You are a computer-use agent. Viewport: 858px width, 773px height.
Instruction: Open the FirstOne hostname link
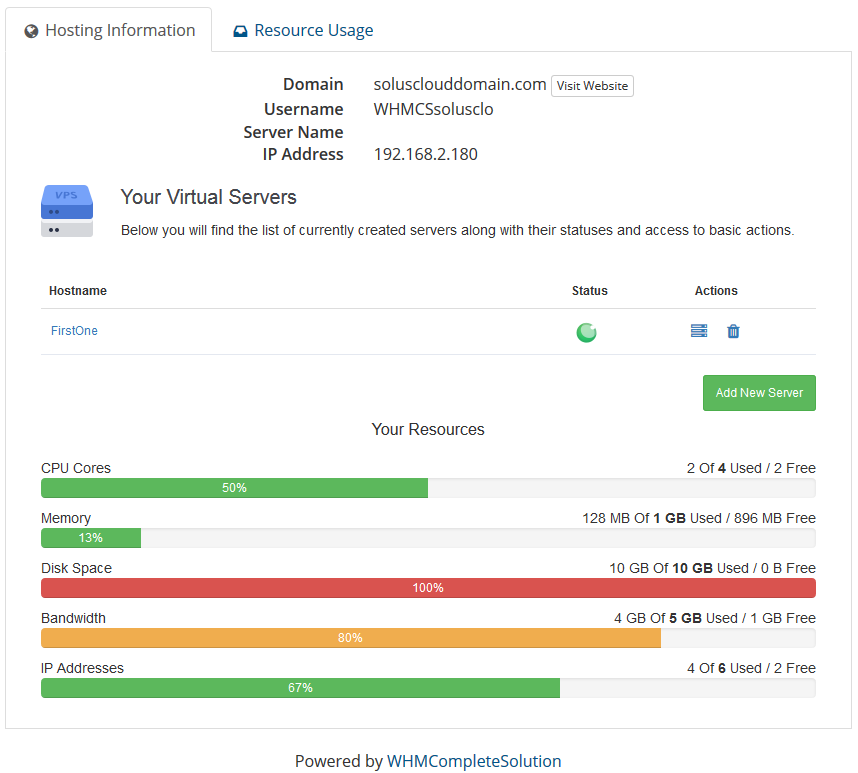(74, 330)
